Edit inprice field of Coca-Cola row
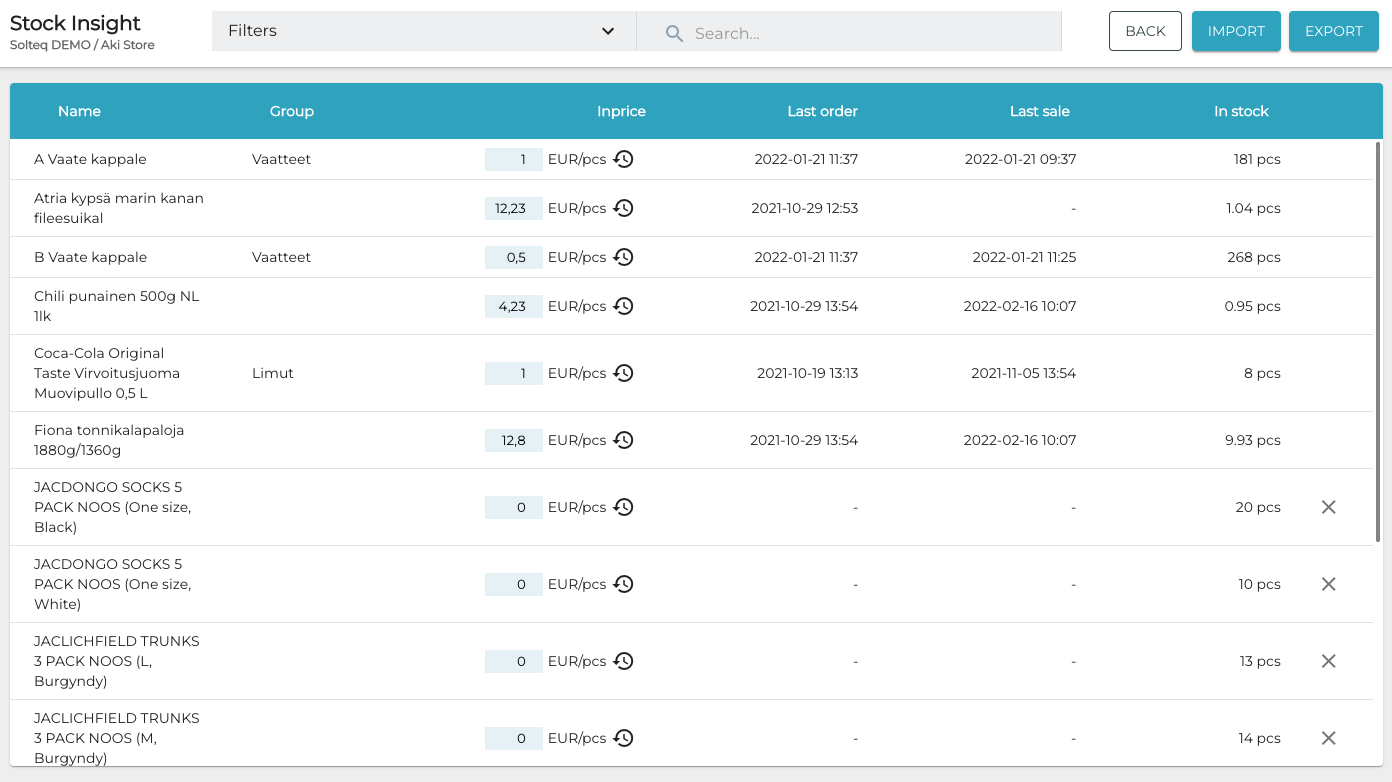Image resolution: width=1392 pixels, height=782 pixels. 514,373
